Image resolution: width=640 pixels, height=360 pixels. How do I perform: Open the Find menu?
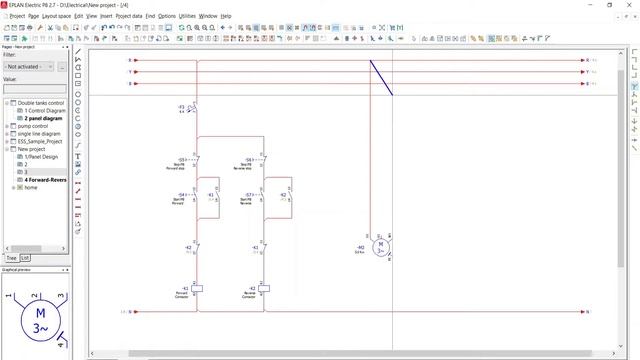tap(150, 16)
